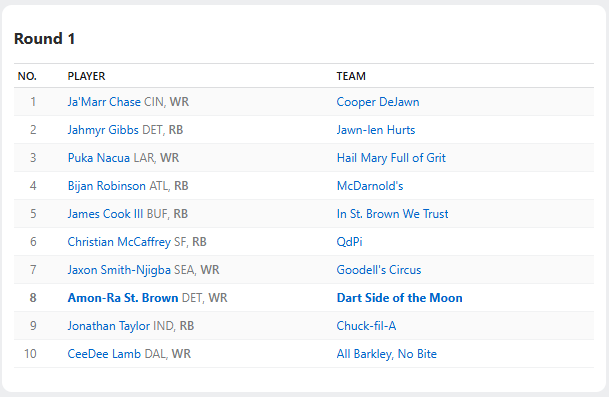Viewport: 609px width, 397px height.
Task: Open Goodell's Circus team page
Action: (379, 270)
